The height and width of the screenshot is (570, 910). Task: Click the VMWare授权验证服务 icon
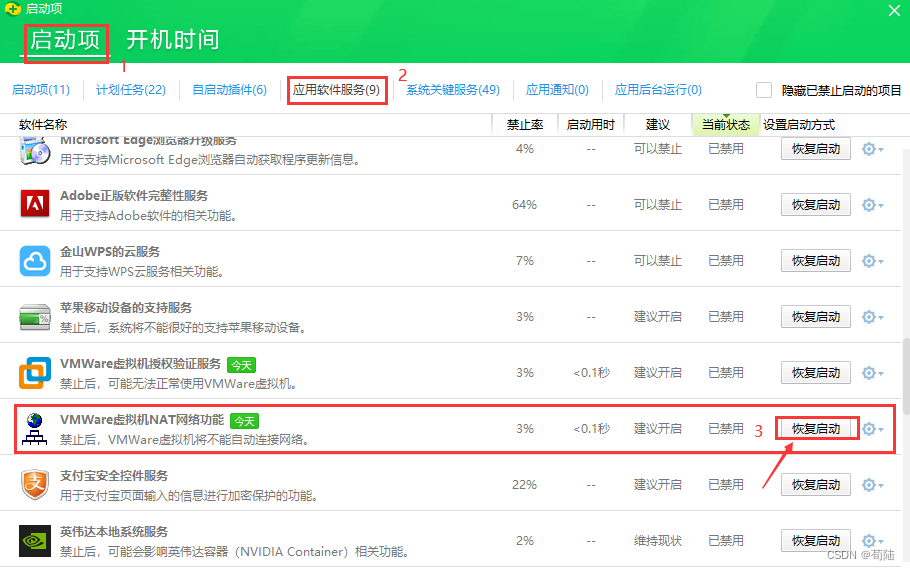(x=35, y=373)
